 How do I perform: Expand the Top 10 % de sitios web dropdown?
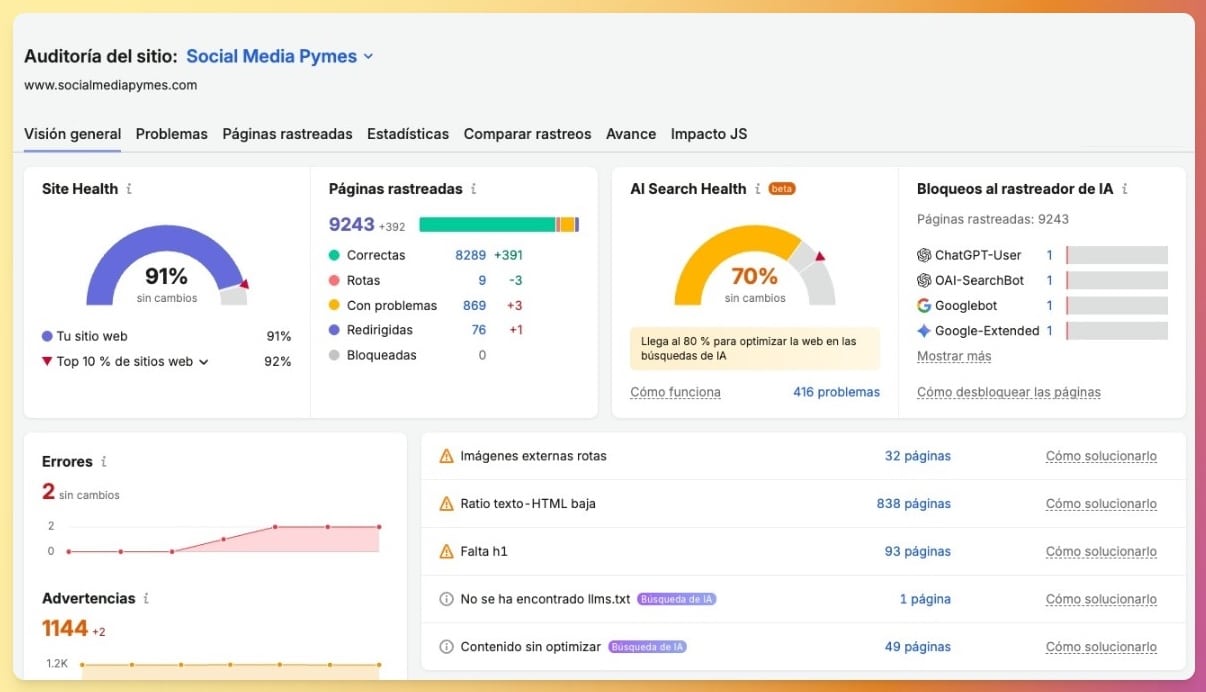tap(204, 362)
